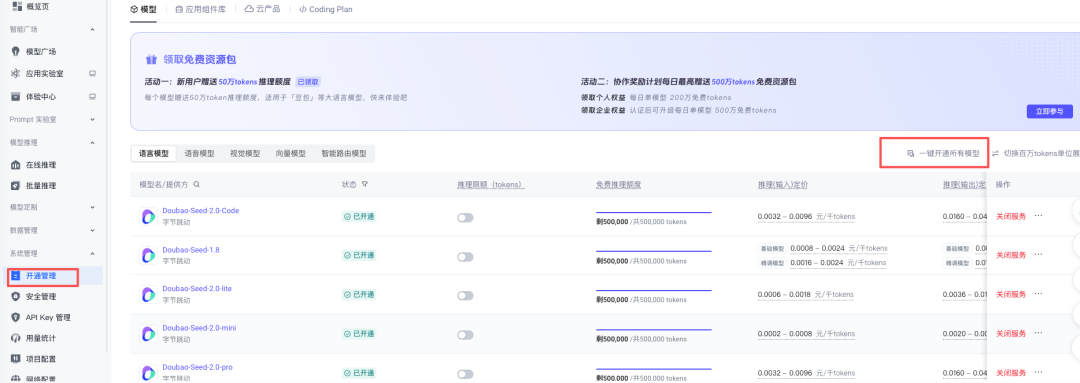This screenshot has width=1080, height=383.
Task: Switch to the 模型 top tab
Action: coord(143,10)
